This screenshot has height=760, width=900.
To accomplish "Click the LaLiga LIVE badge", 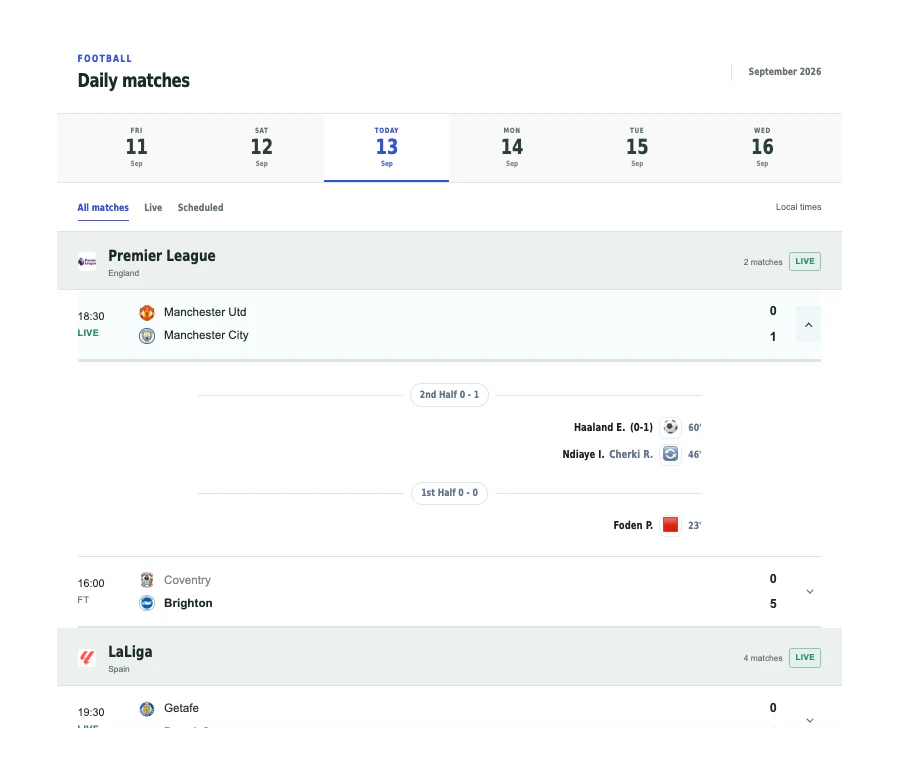I will pos(805,657).
